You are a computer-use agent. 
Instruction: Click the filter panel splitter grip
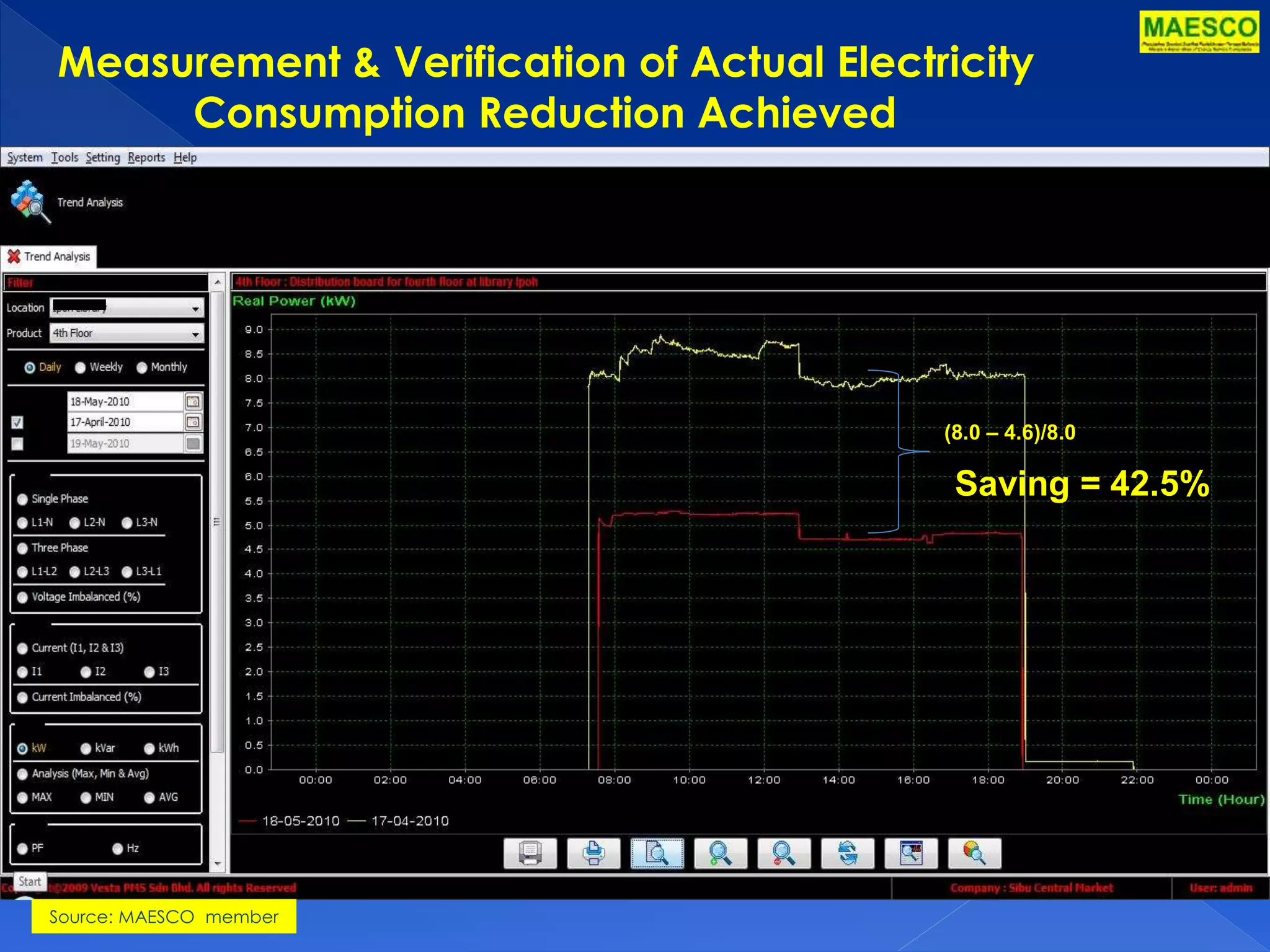217,521
